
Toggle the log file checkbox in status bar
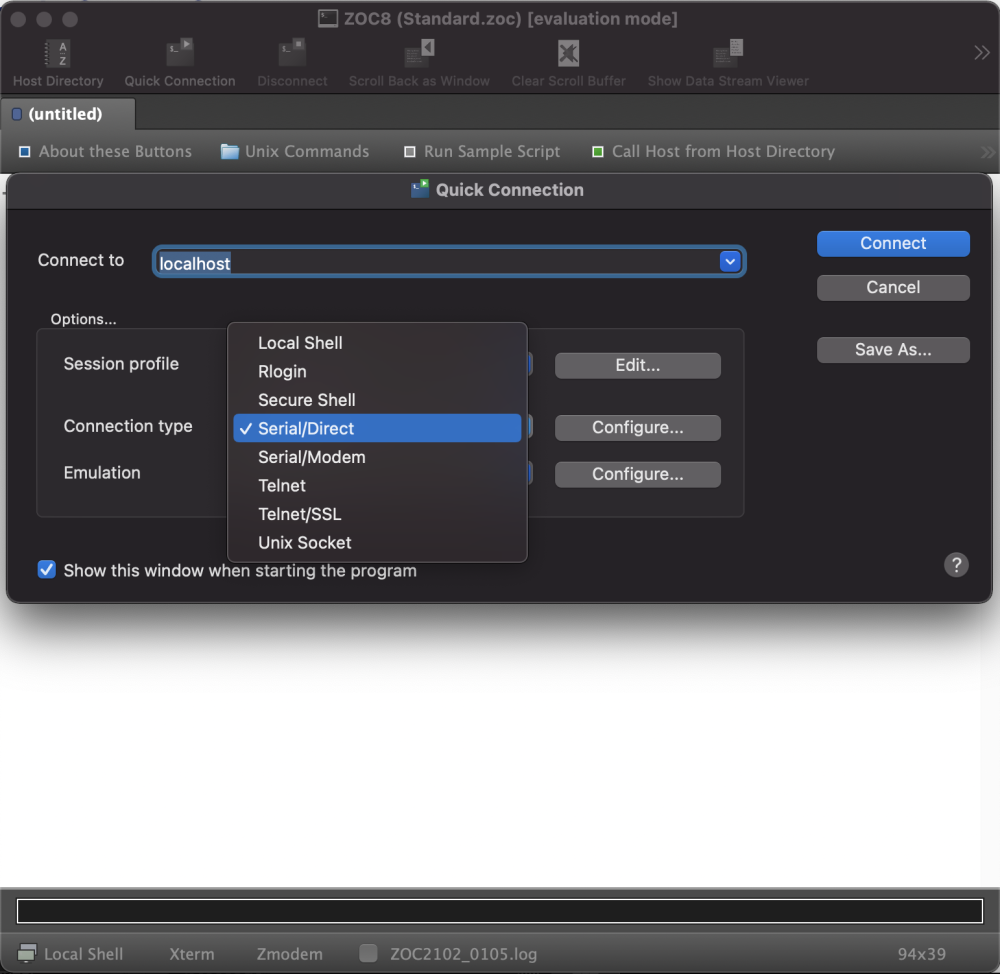pos(368,953)
